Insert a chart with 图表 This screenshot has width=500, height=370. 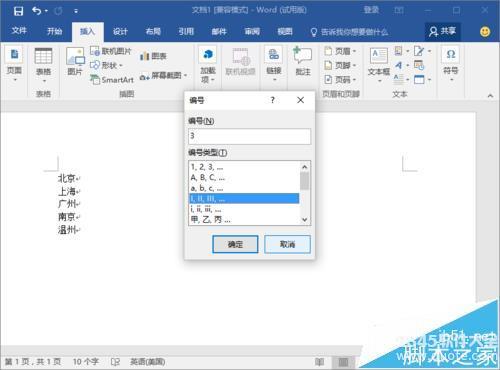pyautogui.click(x=153, y=56)
